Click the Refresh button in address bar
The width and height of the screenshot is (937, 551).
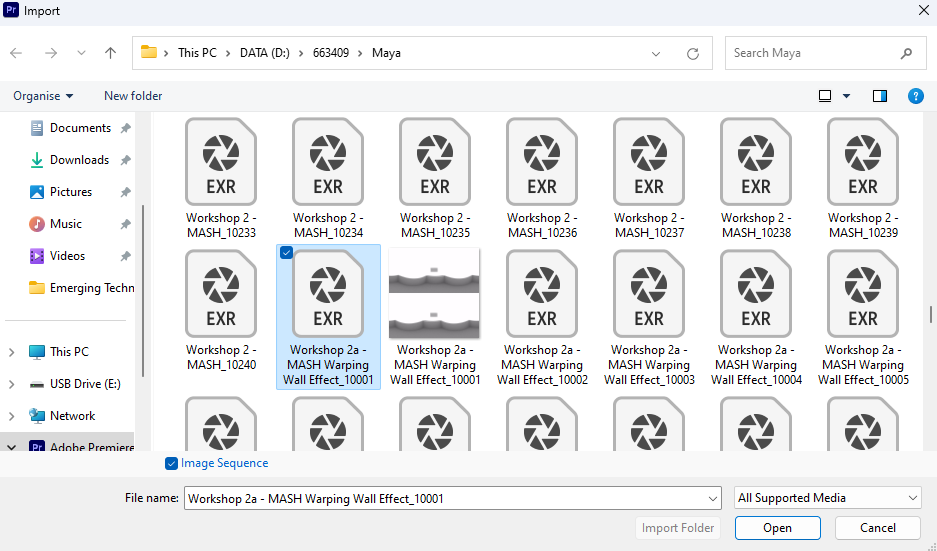[692, 54]
